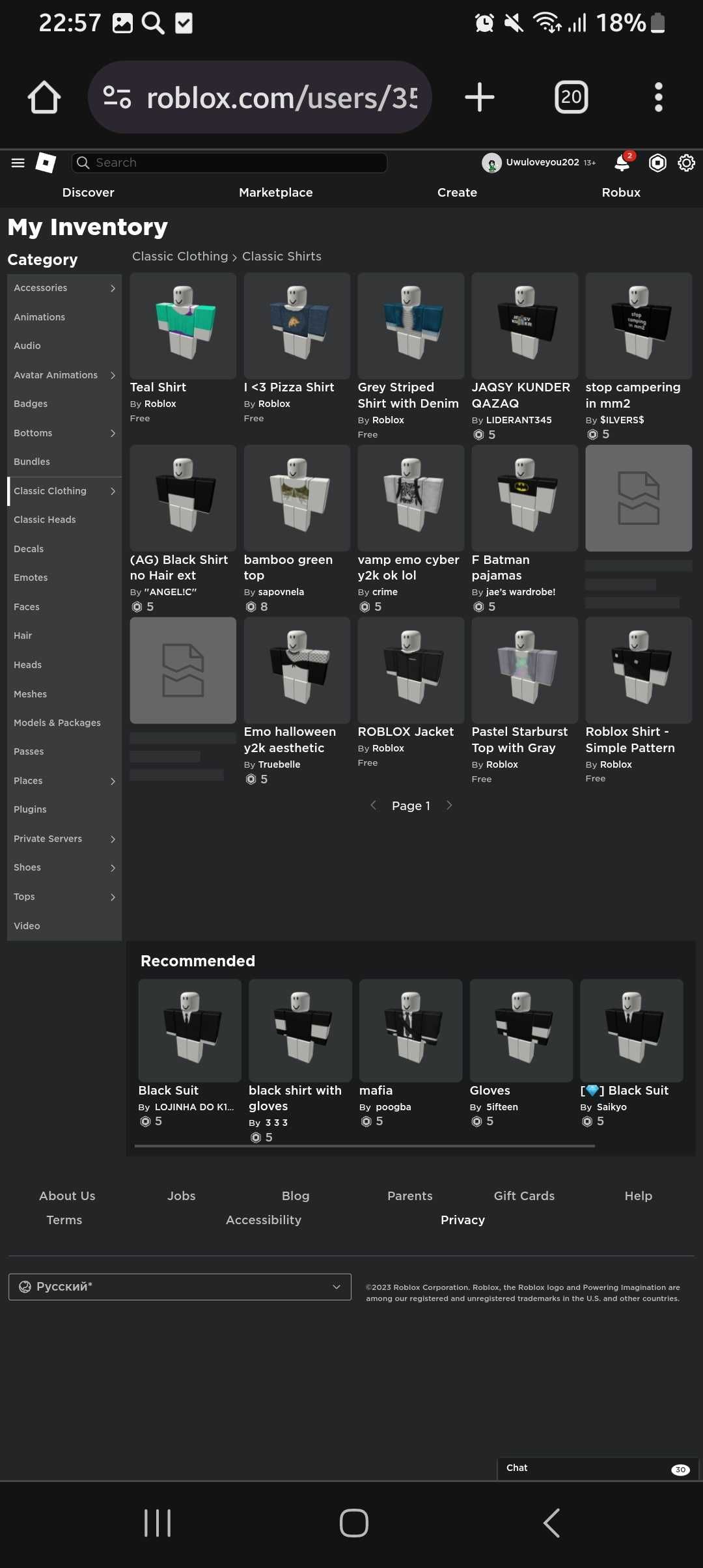The image size is (703, 1568).
Task: Open the About Us footer link
Action: 67,1196
